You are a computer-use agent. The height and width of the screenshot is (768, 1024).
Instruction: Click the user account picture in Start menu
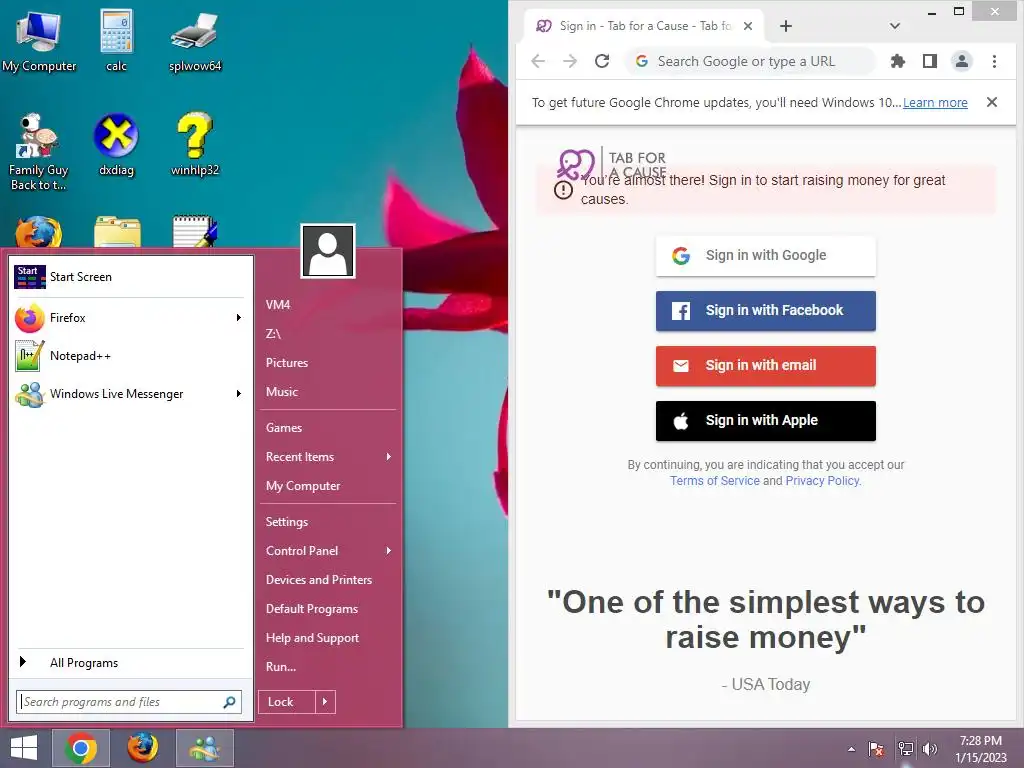[328, 251]
